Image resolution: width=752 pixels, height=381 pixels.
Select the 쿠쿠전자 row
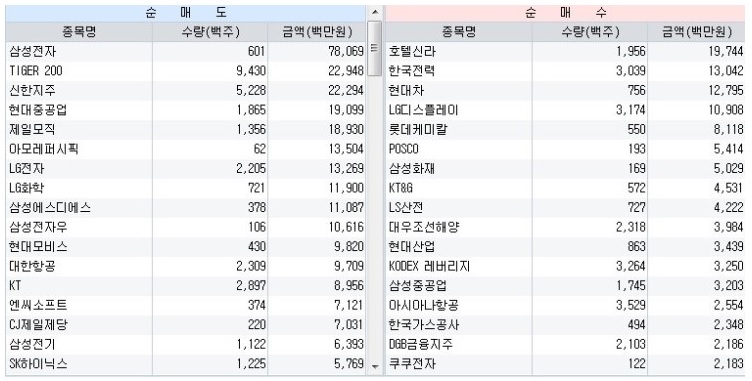(565, 364)
